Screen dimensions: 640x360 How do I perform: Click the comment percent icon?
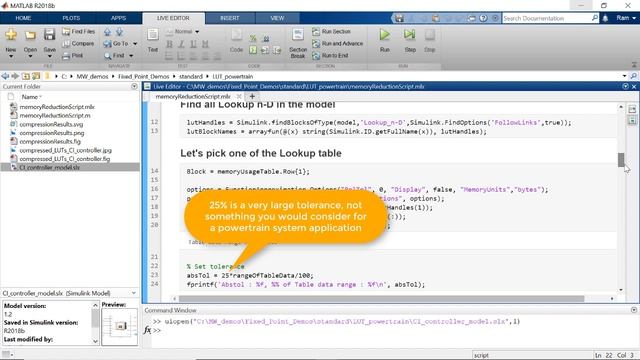253,38
